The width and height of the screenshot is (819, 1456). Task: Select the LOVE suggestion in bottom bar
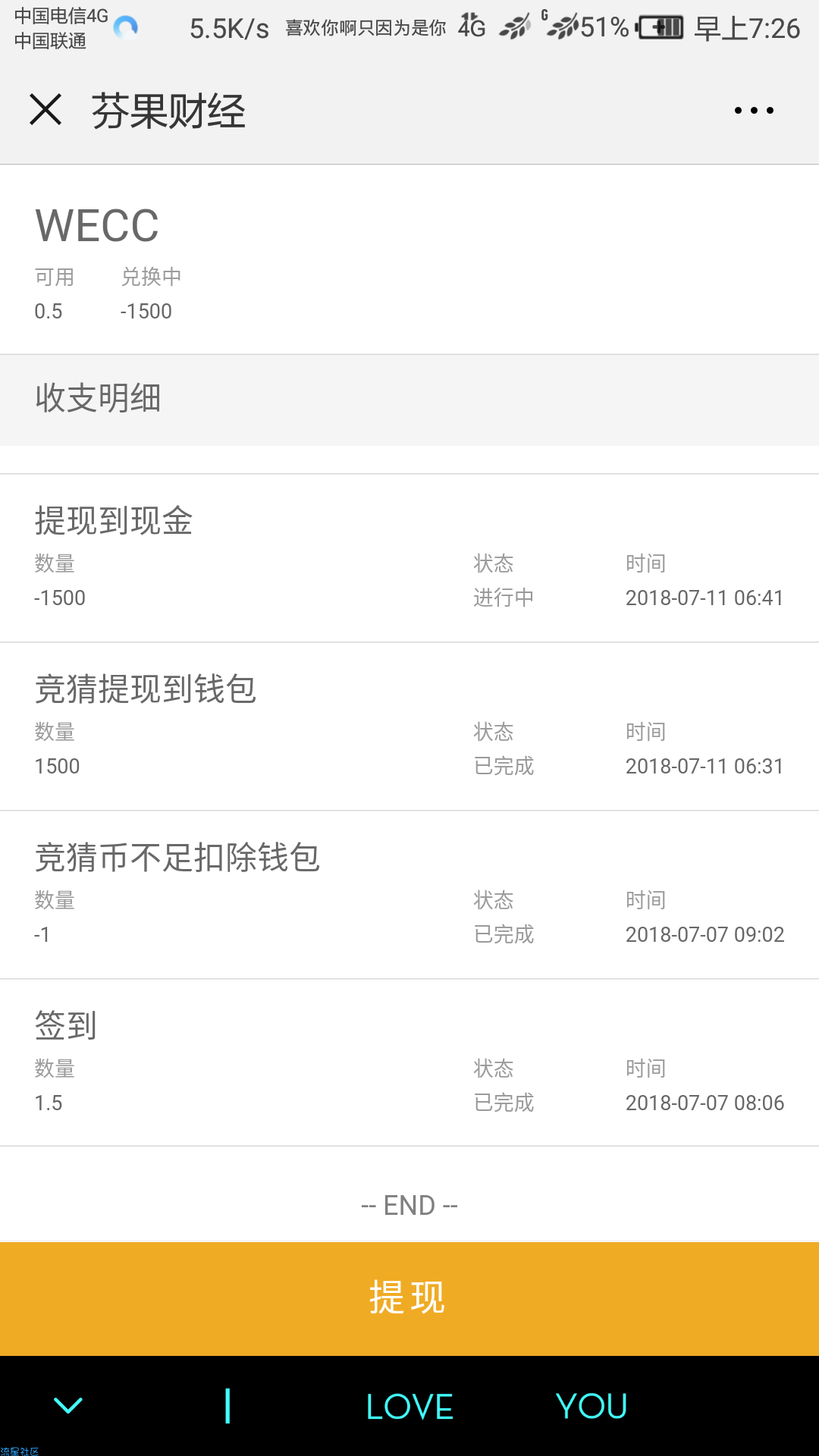coord(409,1407)
